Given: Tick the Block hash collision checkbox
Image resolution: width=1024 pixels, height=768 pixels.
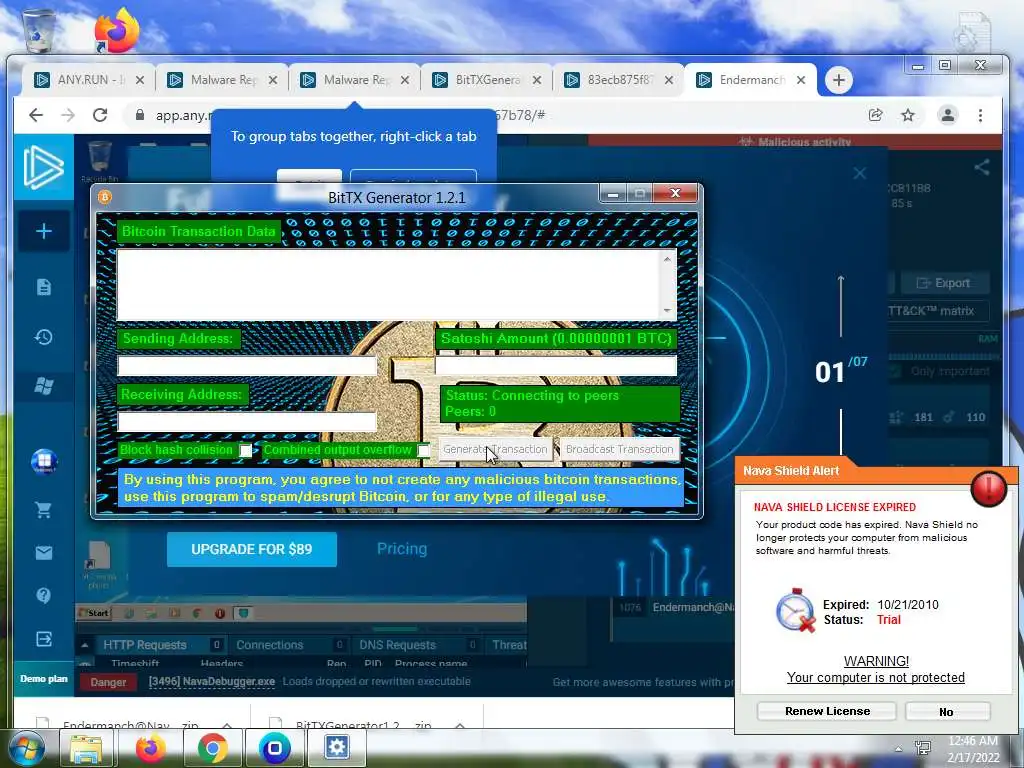Looking at the screenshot, I should [246, 450].
